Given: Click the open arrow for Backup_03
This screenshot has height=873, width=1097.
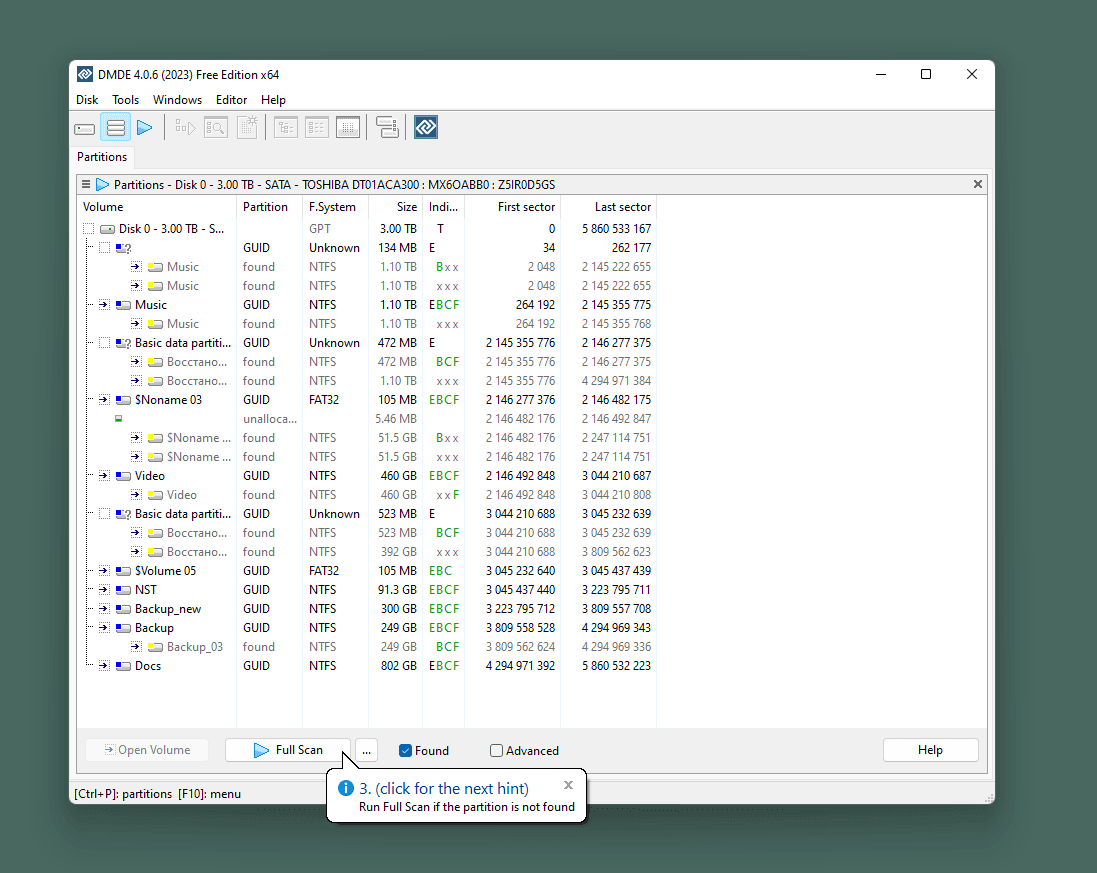Looking at the screenshot, I should [136, 646].
